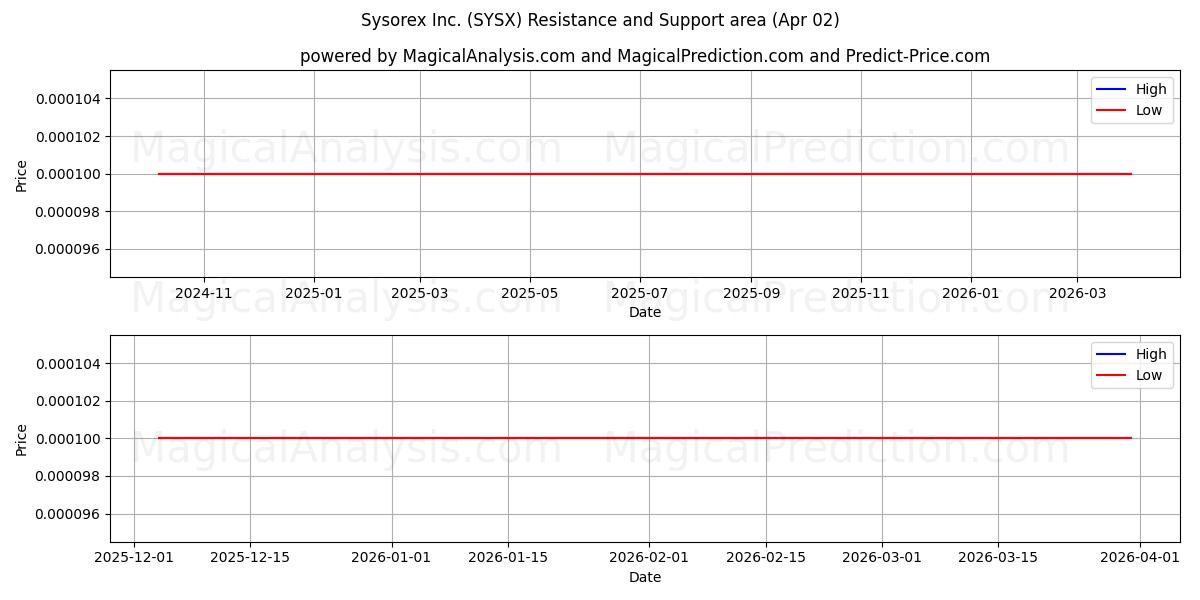Click the 2025-07 date tick on top chart

coord(640,294)
